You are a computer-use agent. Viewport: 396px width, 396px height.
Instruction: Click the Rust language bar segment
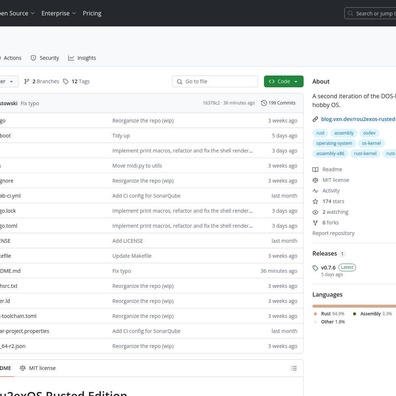[354, 306]
